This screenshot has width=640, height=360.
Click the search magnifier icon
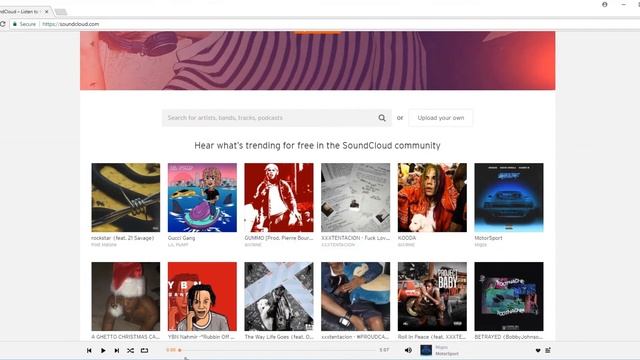(382, 118)
